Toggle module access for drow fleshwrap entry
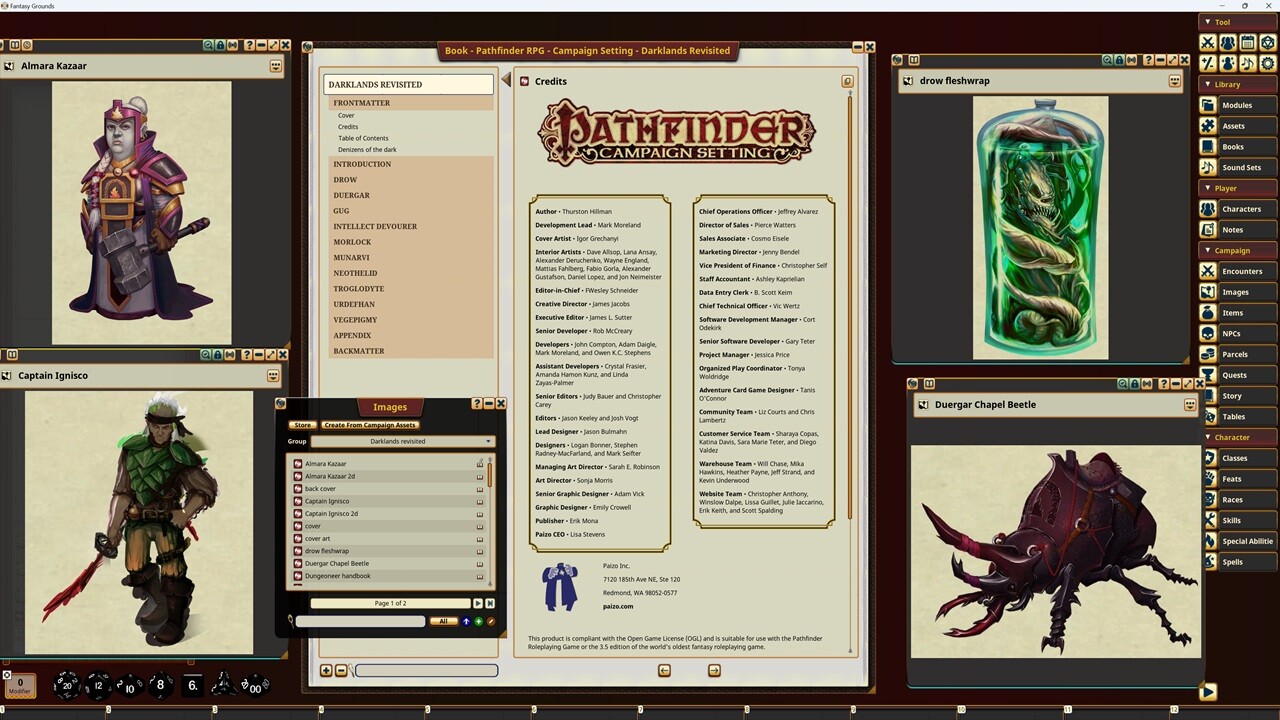The image size is (1280, 720). click(479, 551)
